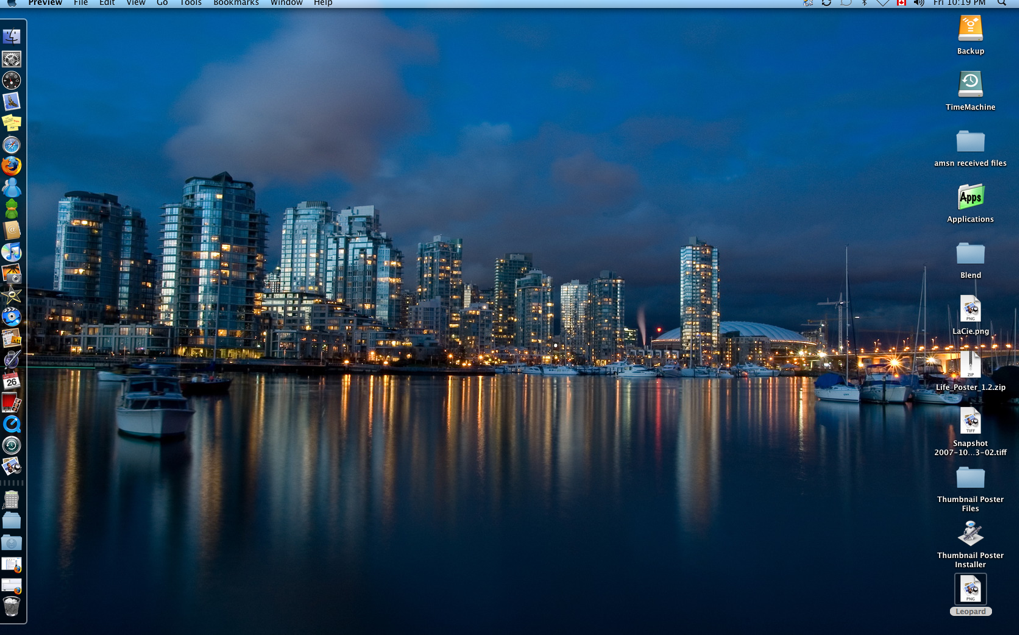Click the chat bubble status icon
This screenshot has width=1019, height=635.
(x=845, y=3)
